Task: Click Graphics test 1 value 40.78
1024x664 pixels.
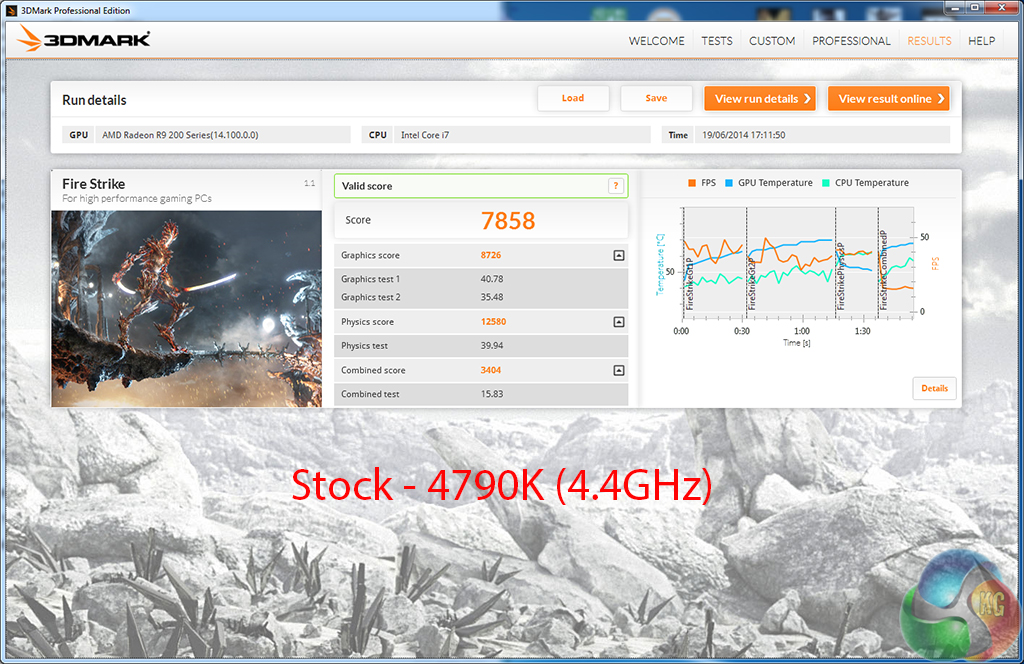Action: pos(492,279)
